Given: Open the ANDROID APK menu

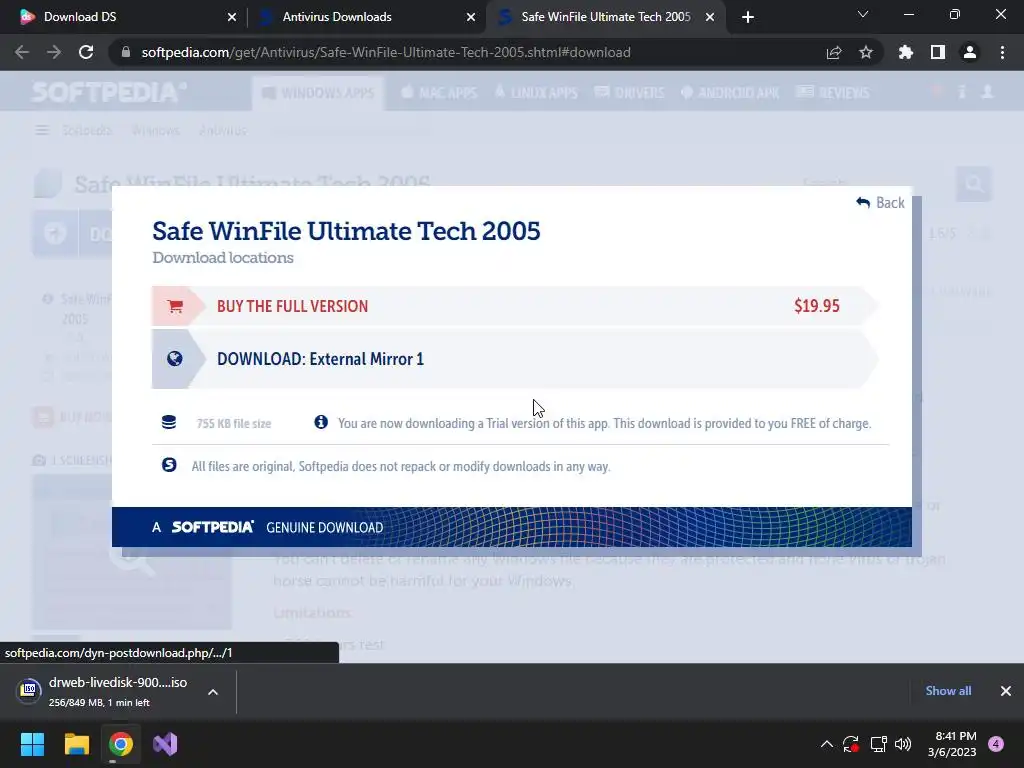Looking at the screenshot, I should [730, 93].
